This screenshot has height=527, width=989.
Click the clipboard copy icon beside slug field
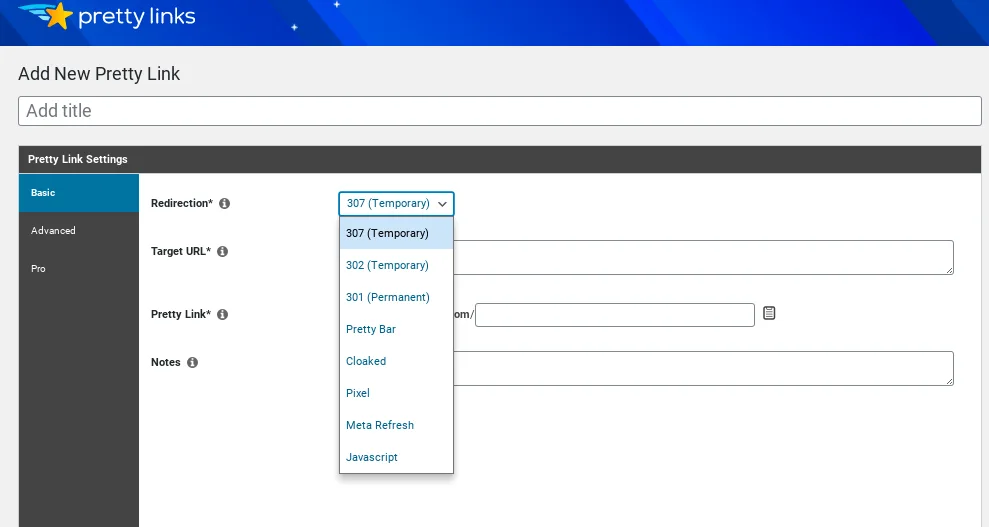click(x=769, y=314)
